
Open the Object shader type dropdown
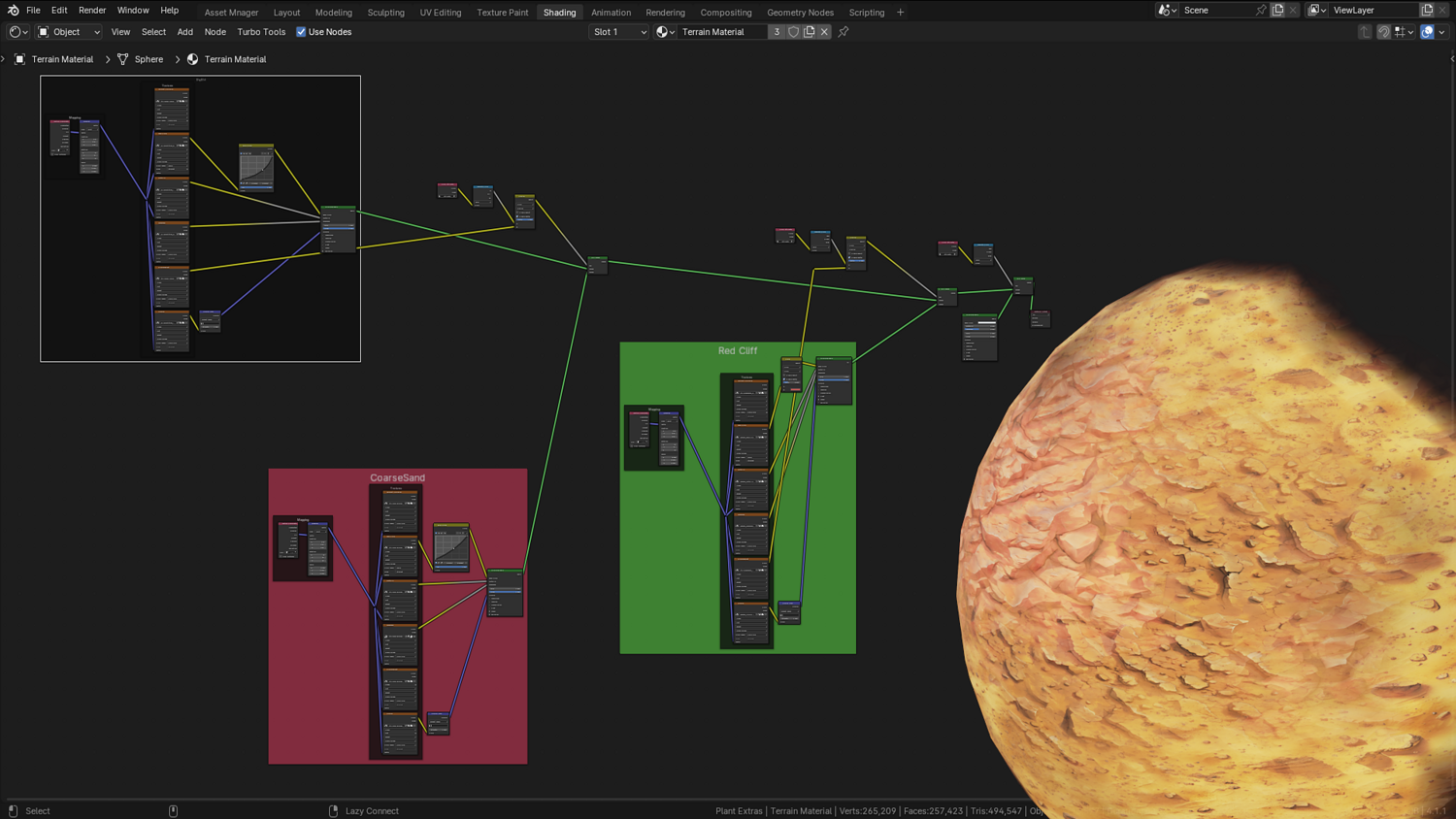tap(68, 32)
